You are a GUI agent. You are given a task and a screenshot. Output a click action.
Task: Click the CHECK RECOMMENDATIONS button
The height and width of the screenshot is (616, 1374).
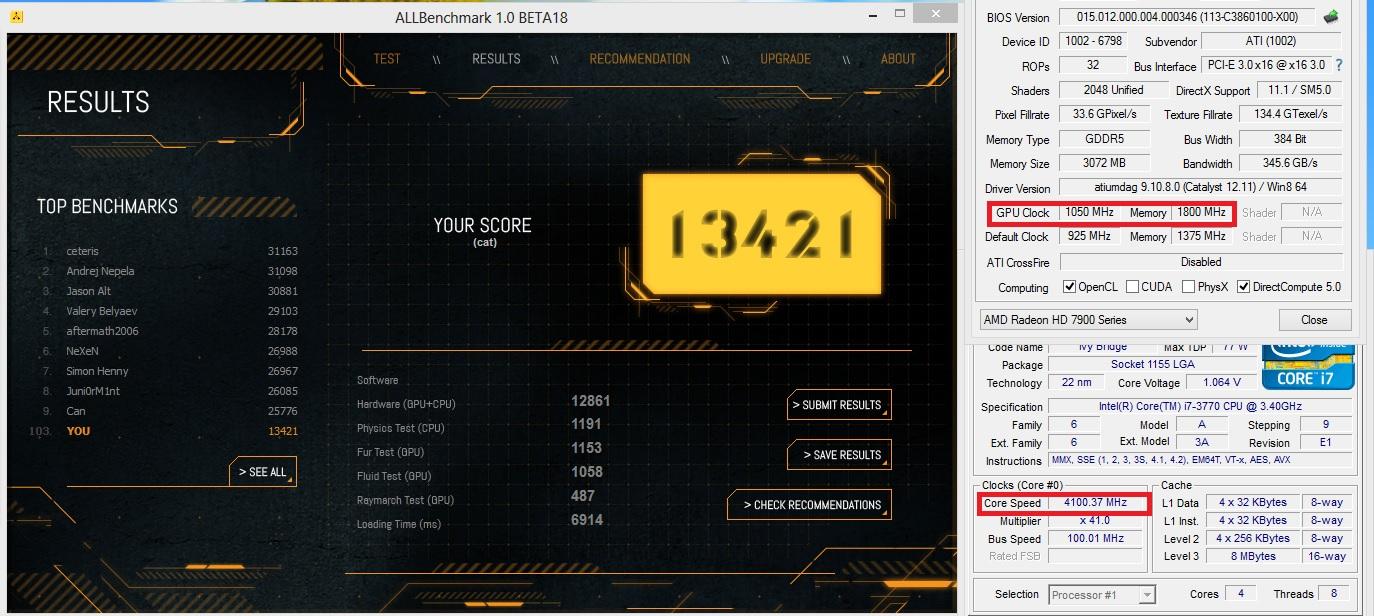(x=808, y=505)
